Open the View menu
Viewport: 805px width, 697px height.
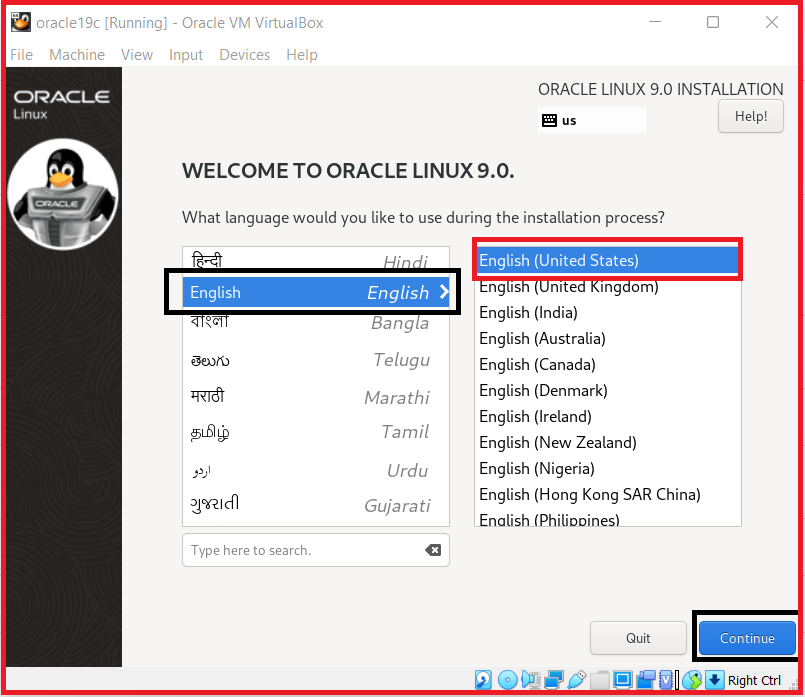(x=137, y=54)
